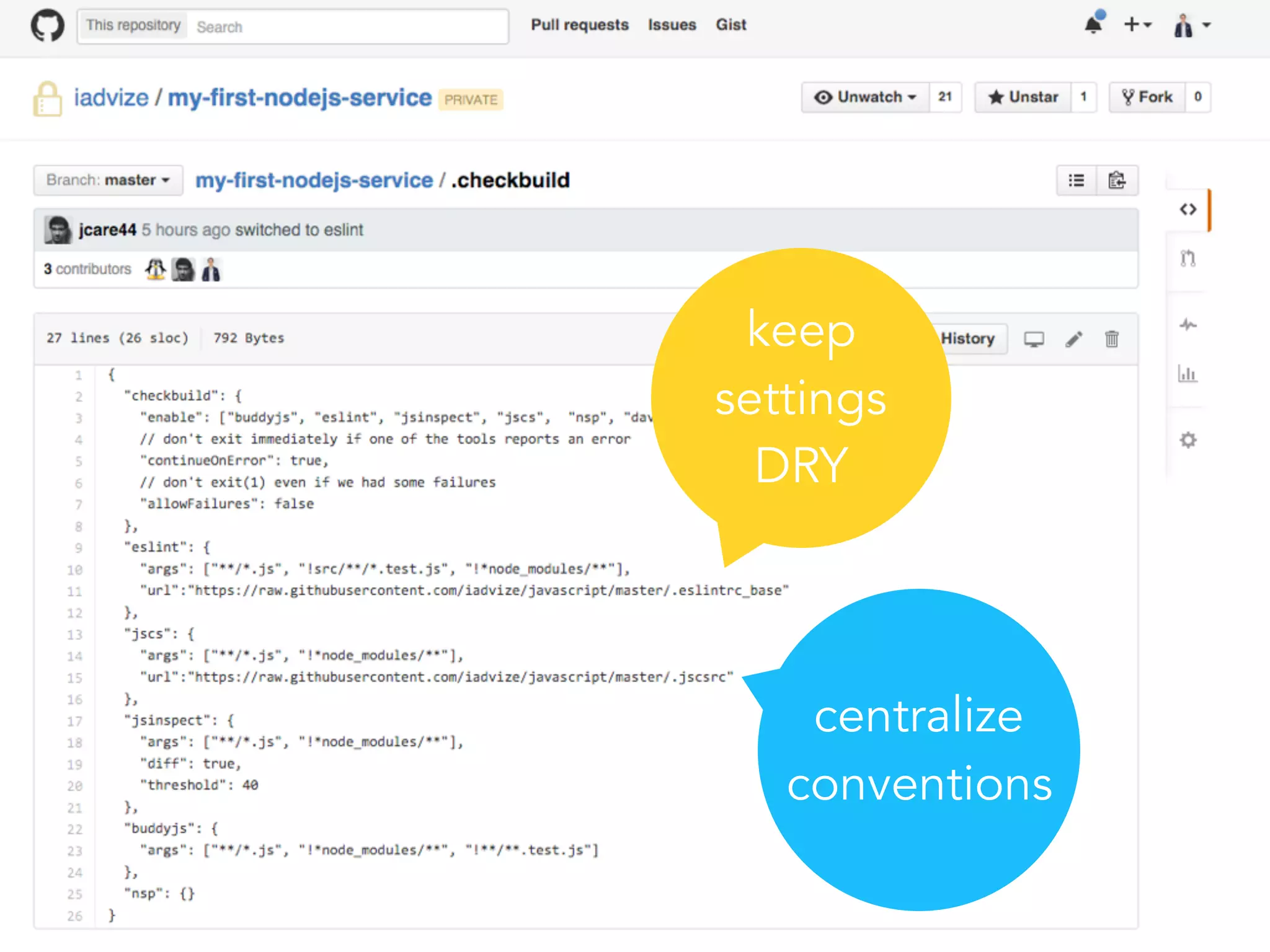Click the jcare44 commit avatar thumbnail
The height and width of the screenshot is (952, 1270).
(58, 230)
